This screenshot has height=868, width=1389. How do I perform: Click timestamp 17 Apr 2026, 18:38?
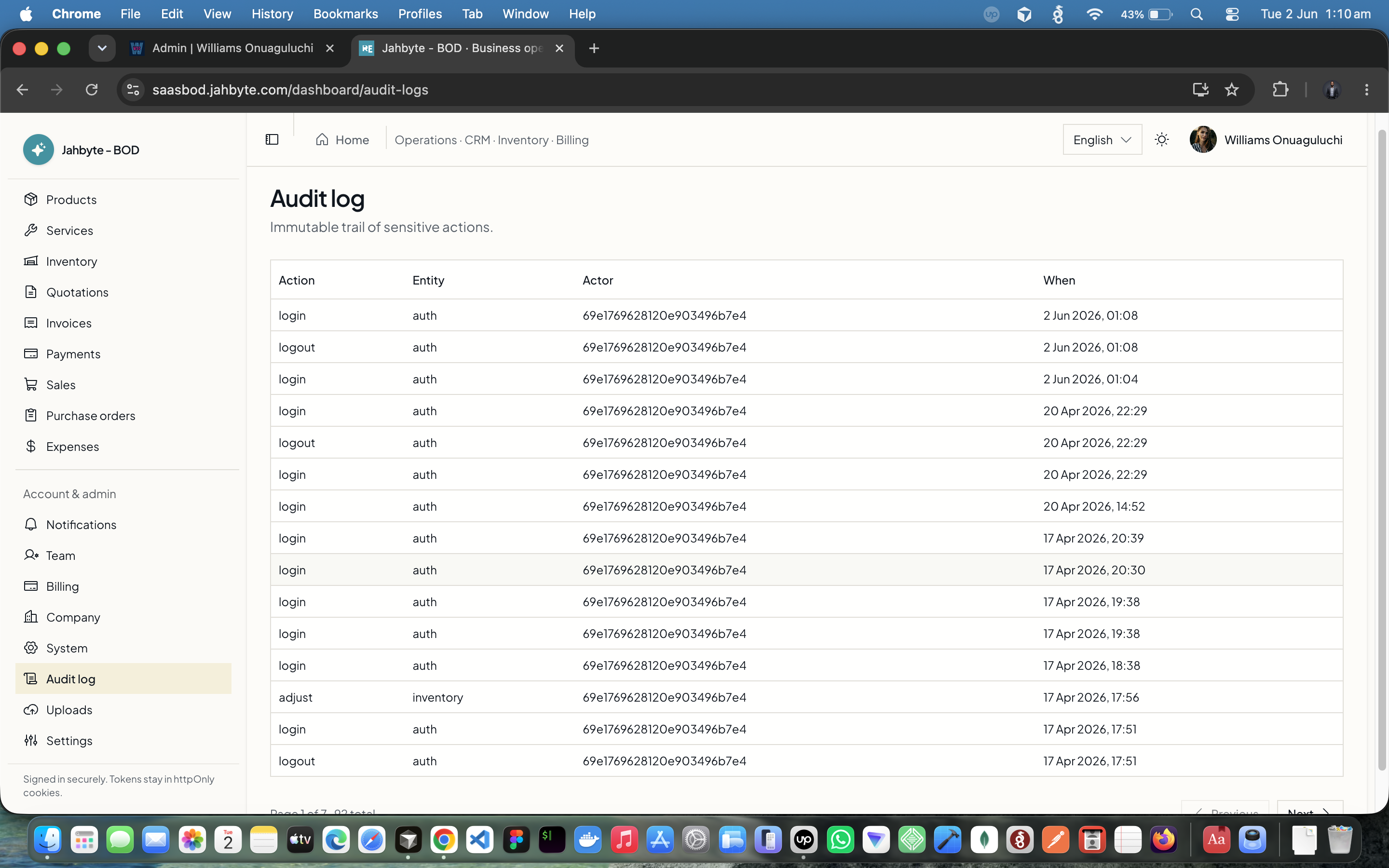[x=1092, y=665]
